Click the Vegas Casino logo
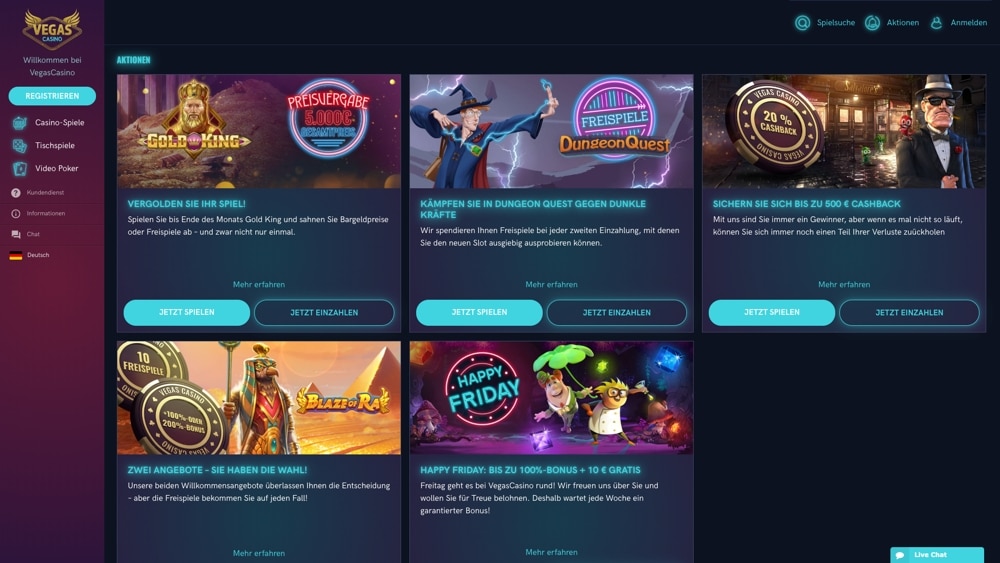The width and height of the screenshot is (1000, 563). [x=52, y=29]
